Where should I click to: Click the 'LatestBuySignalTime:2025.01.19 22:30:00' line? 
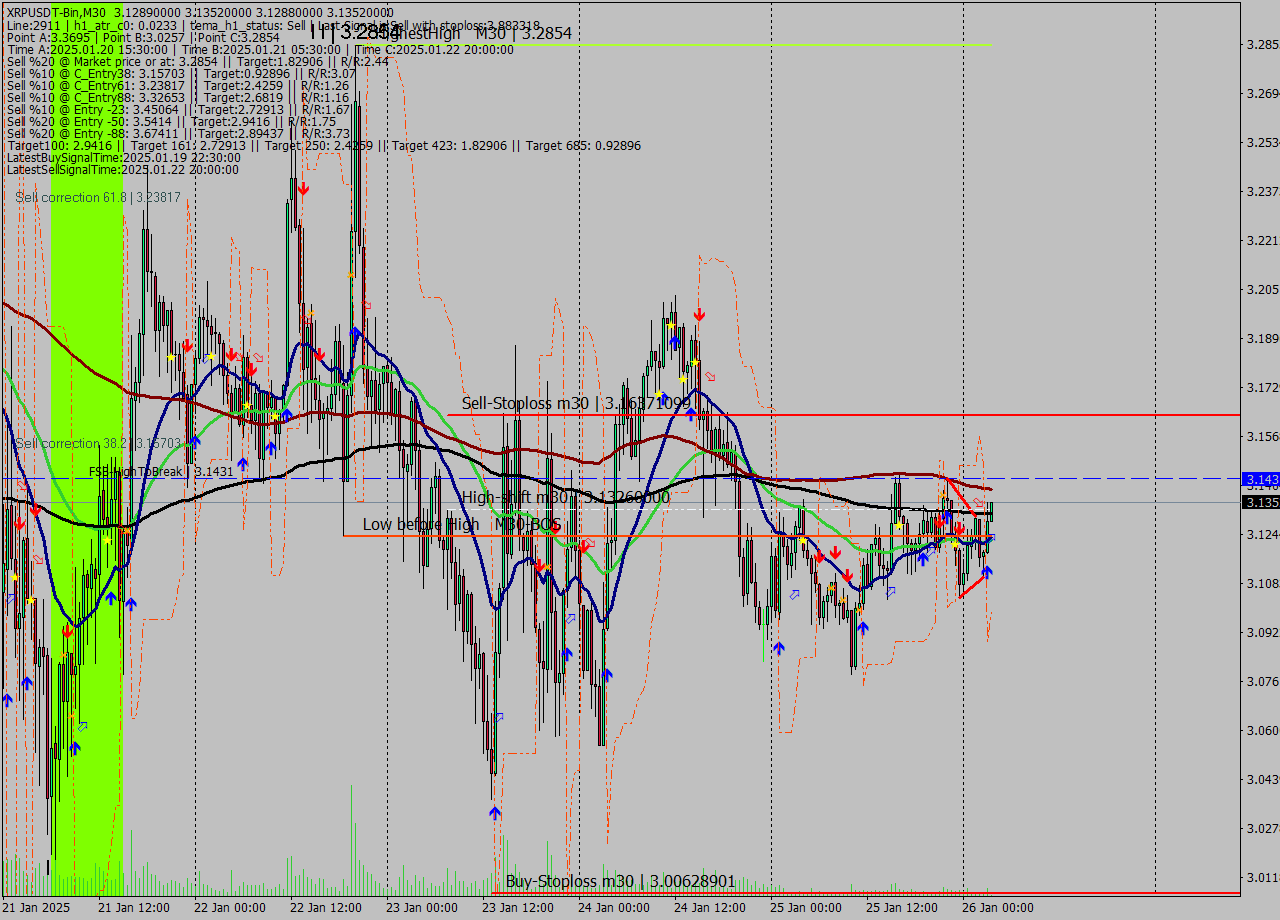124,158
